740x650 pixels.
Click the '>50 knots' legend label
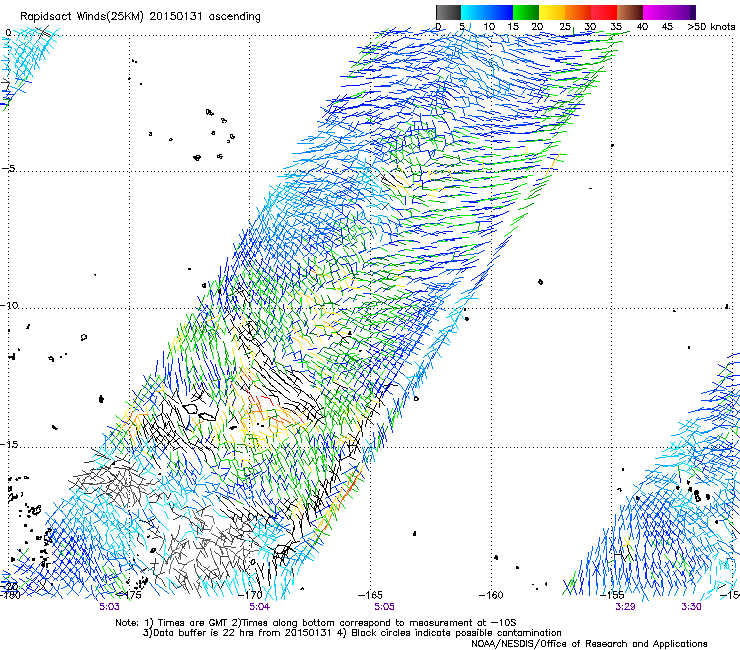pos(711,27)
